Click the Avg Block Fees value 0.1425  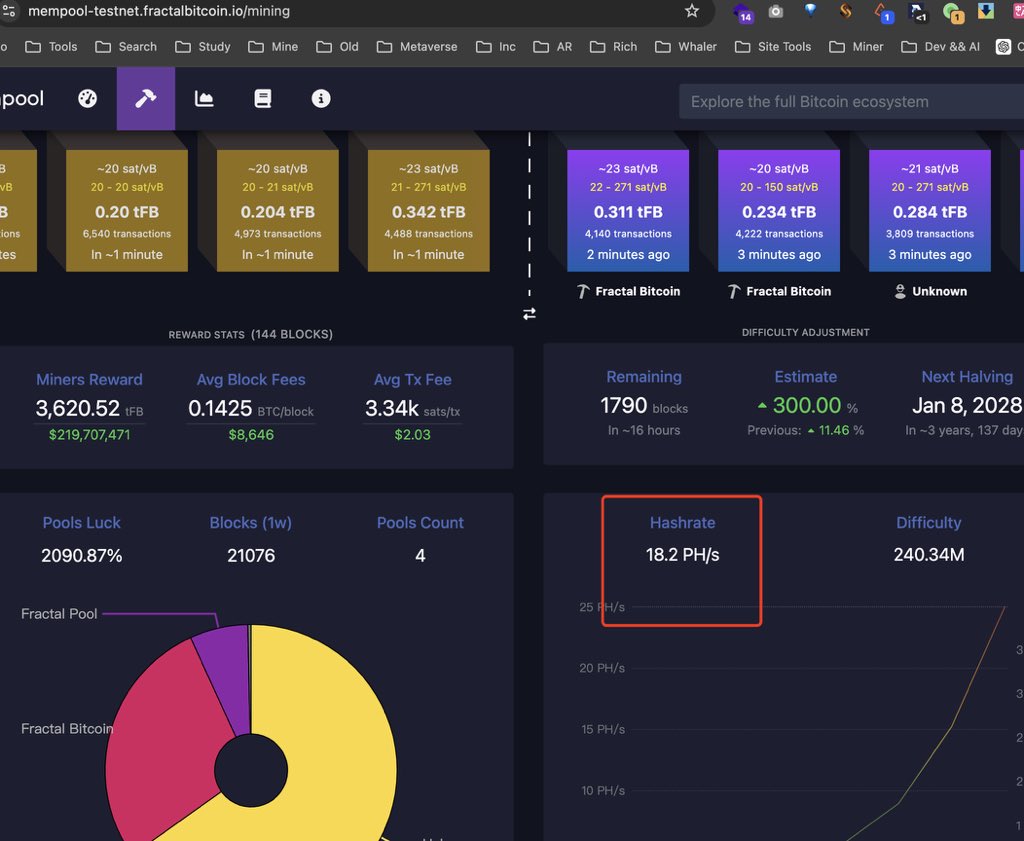(219, 408)
